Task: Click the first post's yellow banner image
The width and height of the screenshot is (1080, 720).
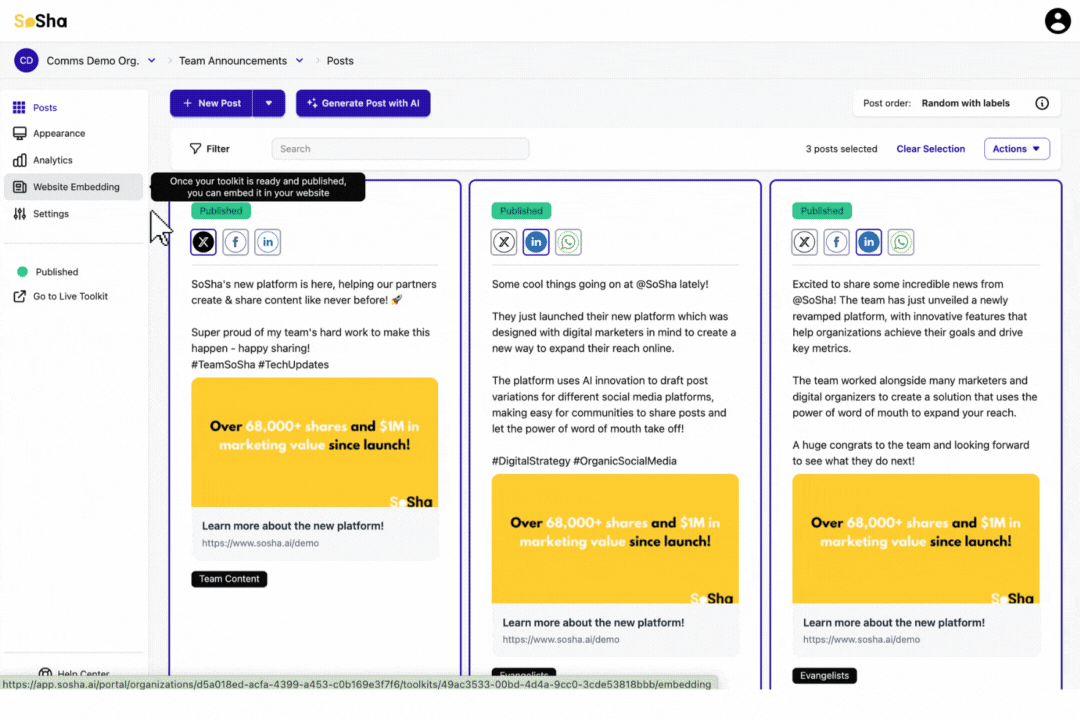Action: 315,442
